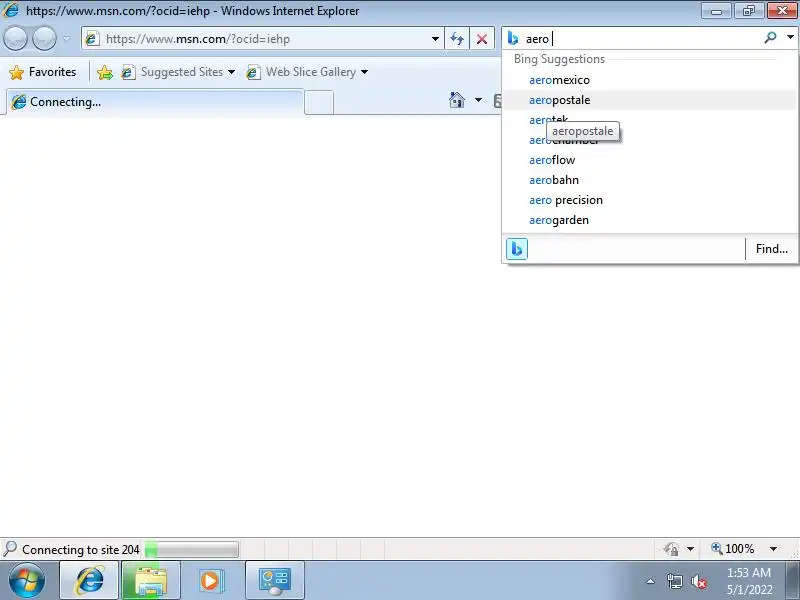Open the recent pages dropdown arrow

click(67, 38)
